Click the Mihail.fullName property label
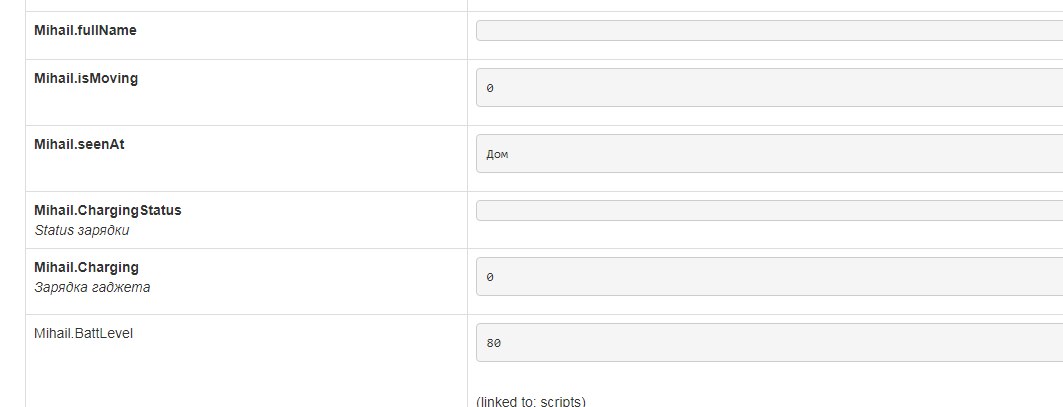This screenshot has height=407, width=1063. coord(85,31)
